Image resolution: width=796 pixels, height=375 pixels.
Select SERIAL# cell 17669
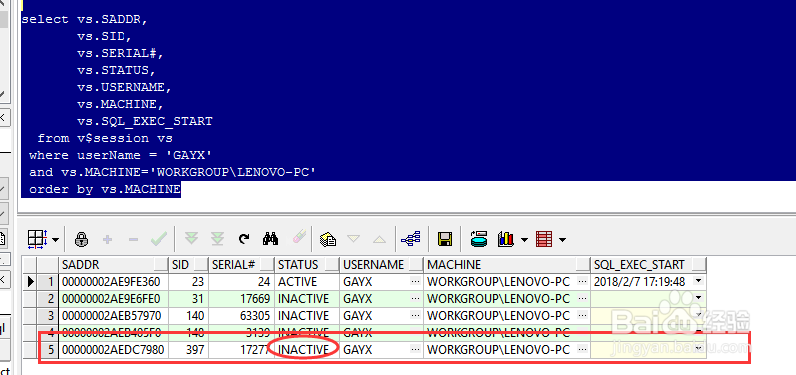241,298
